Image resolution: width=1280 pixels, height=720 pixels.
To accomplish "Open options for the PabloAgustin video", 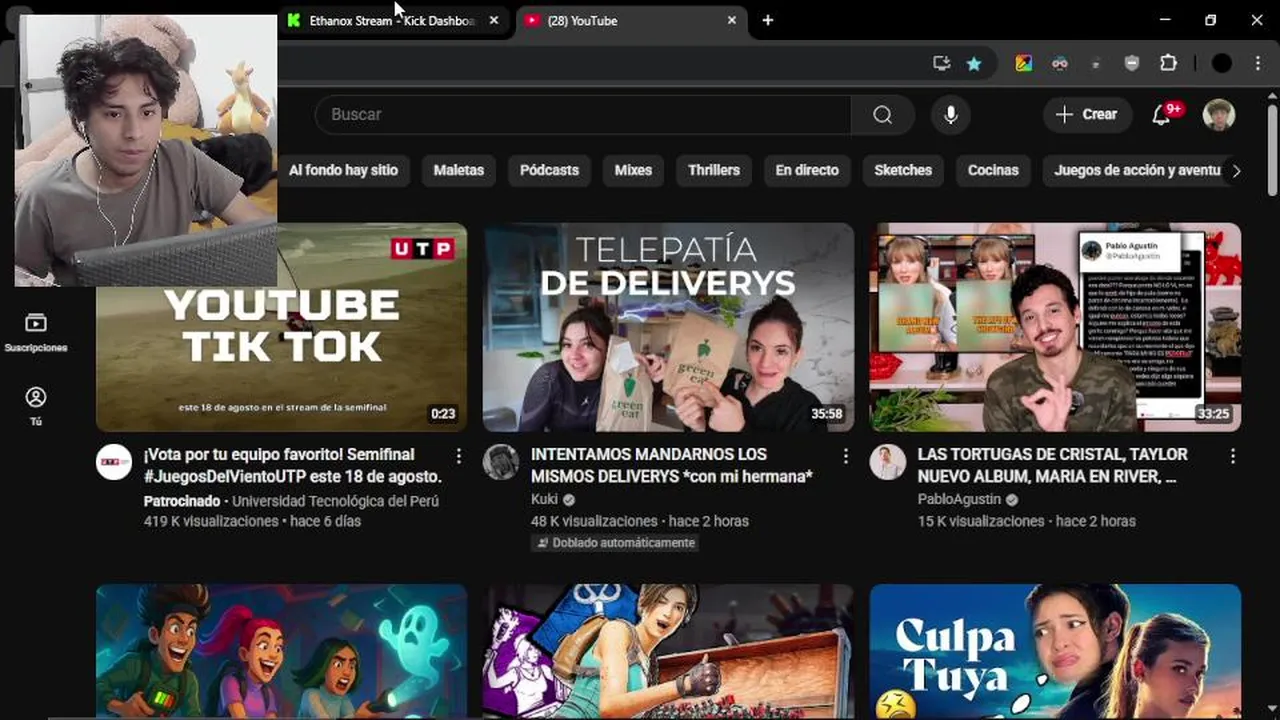I will pos(1233,456).
